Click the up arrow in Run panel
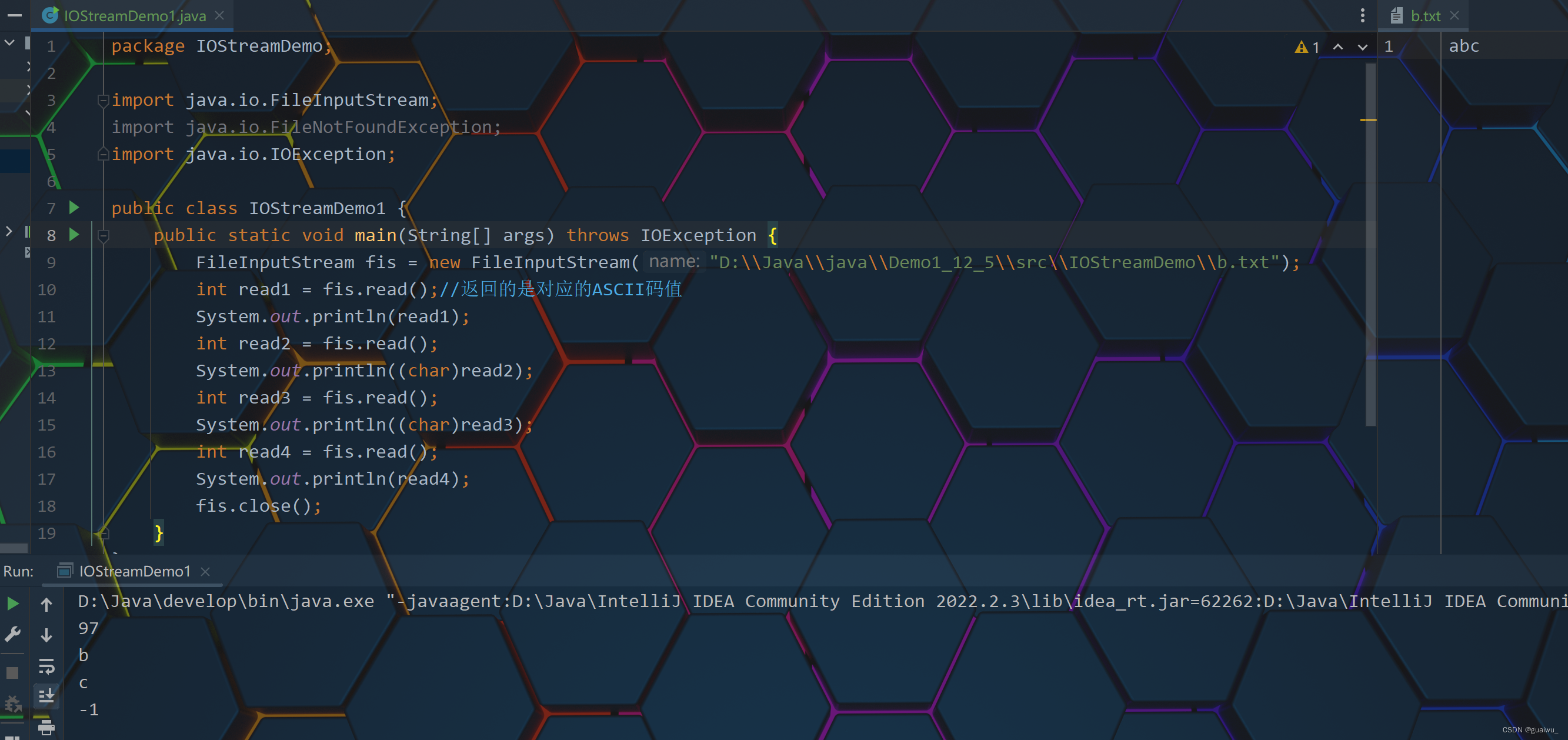The image size is (1568, 740). (x=46, y=604)
